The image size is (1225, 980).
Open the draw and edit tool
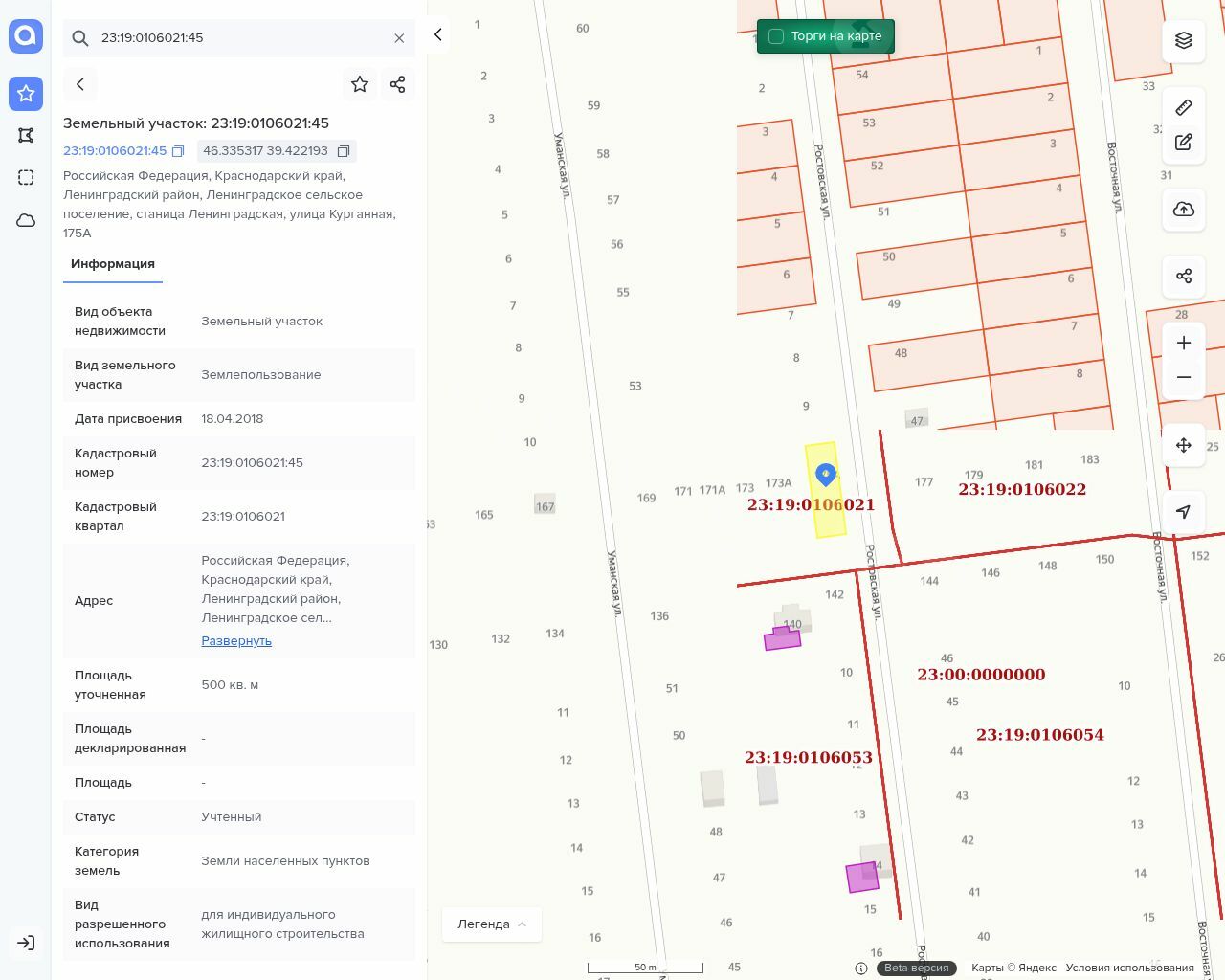(x=1184, y=143)
